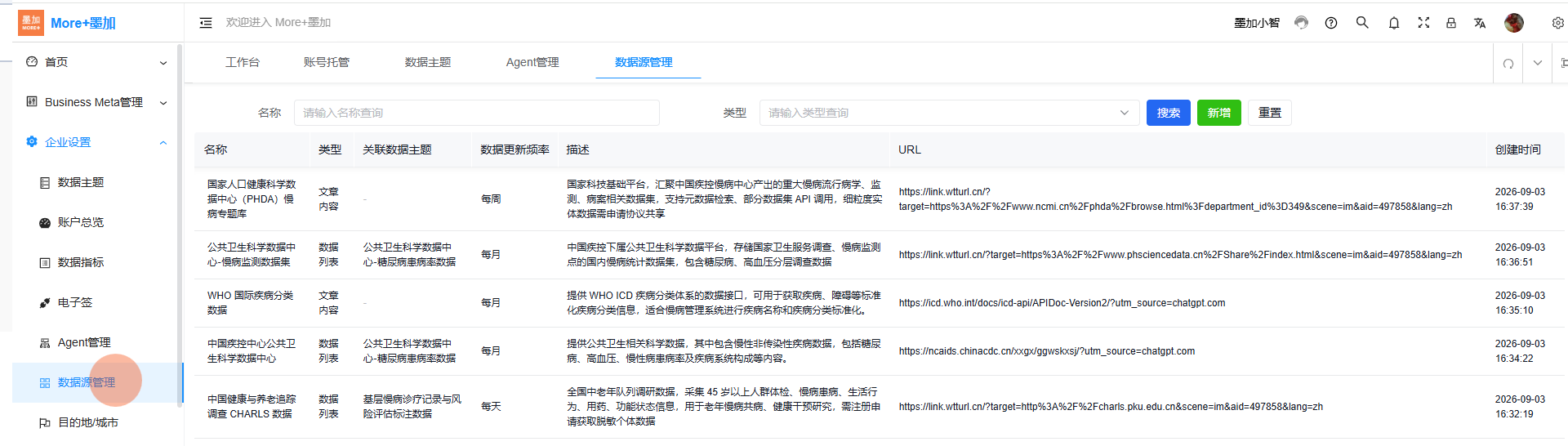The image size is (1568, 446).
Task: Click the Agent管理 sidebar icon
Action: point(45,342)
